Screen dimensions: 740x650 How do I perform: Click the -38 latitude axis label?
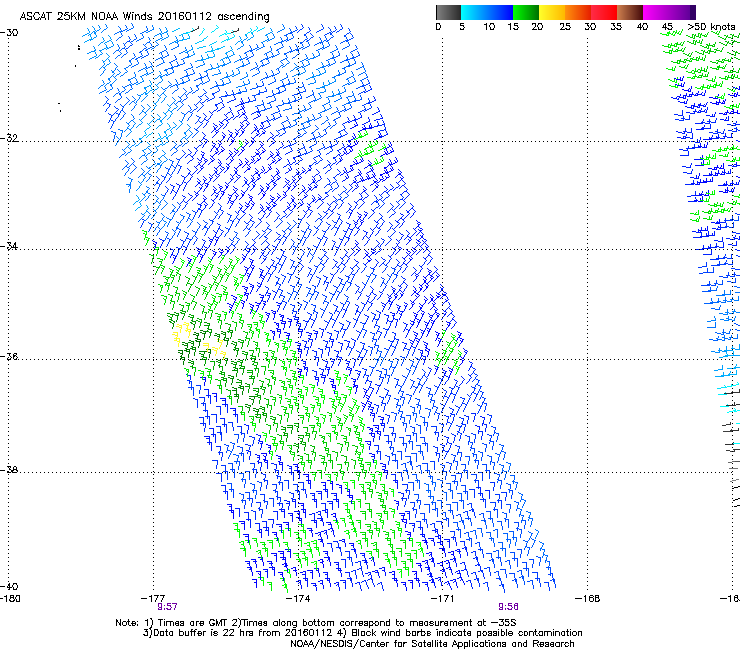(9, 470)
